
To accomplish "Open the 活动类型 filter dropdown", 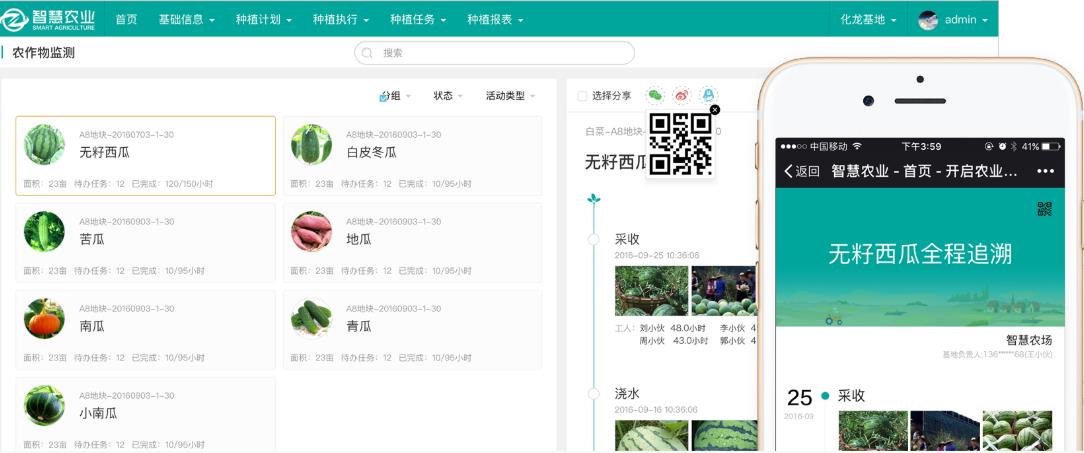I will tap(510, 96).
